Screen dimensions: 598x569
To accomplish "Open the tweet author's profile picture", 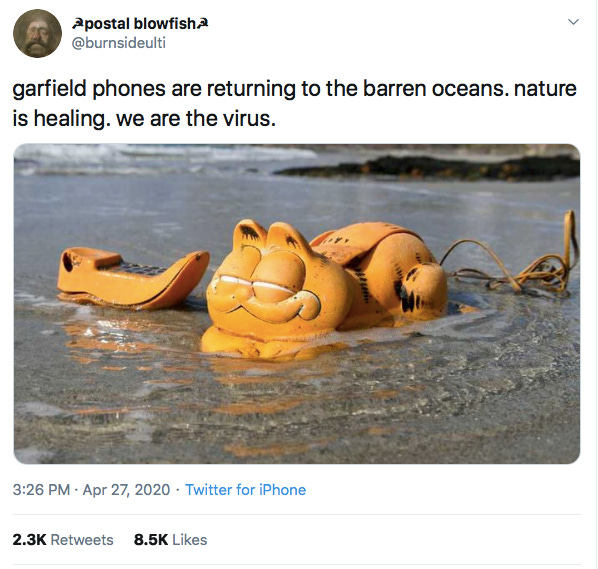I will point(37,34).
